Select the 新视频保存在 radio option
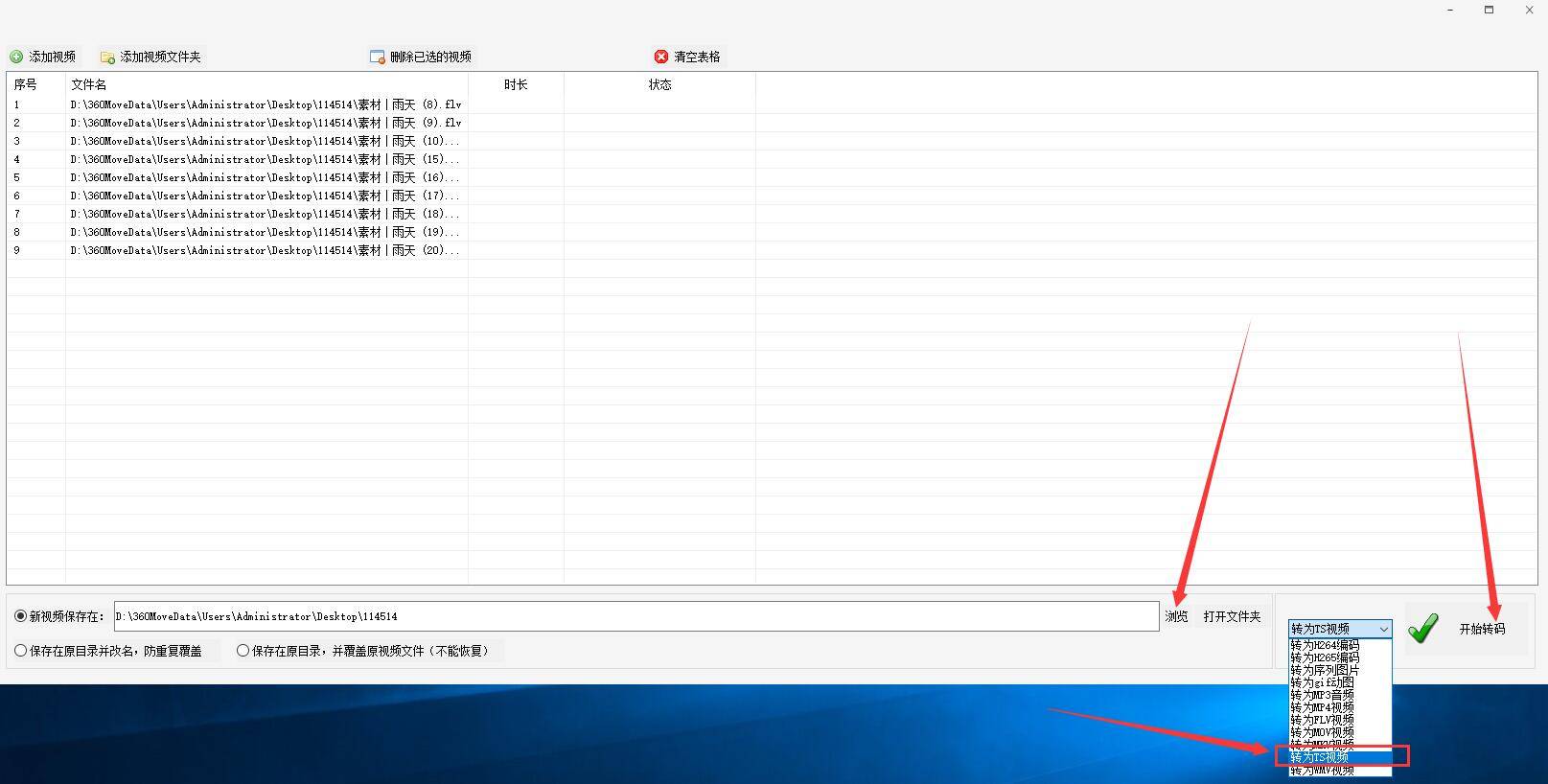 click(x=20, y=616)
